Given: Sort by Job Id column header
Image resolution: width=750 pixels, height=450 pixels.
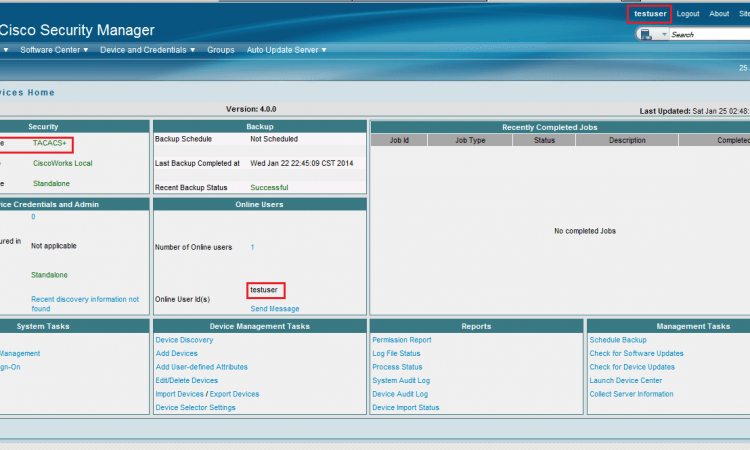Looking at the screenshot, I should coord(399,140).
